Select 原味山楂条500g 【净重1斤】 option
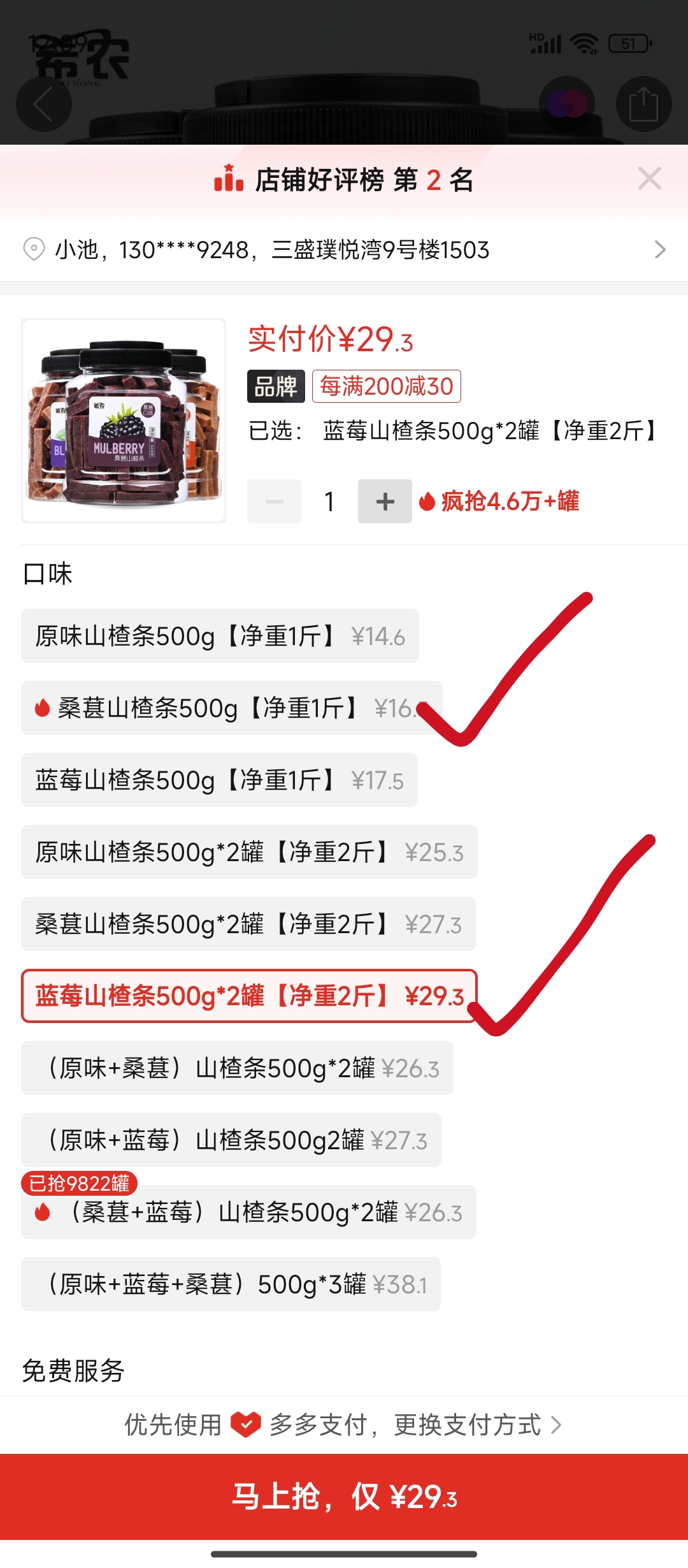This screenshot has height=1568, width=688. point(220,636)
